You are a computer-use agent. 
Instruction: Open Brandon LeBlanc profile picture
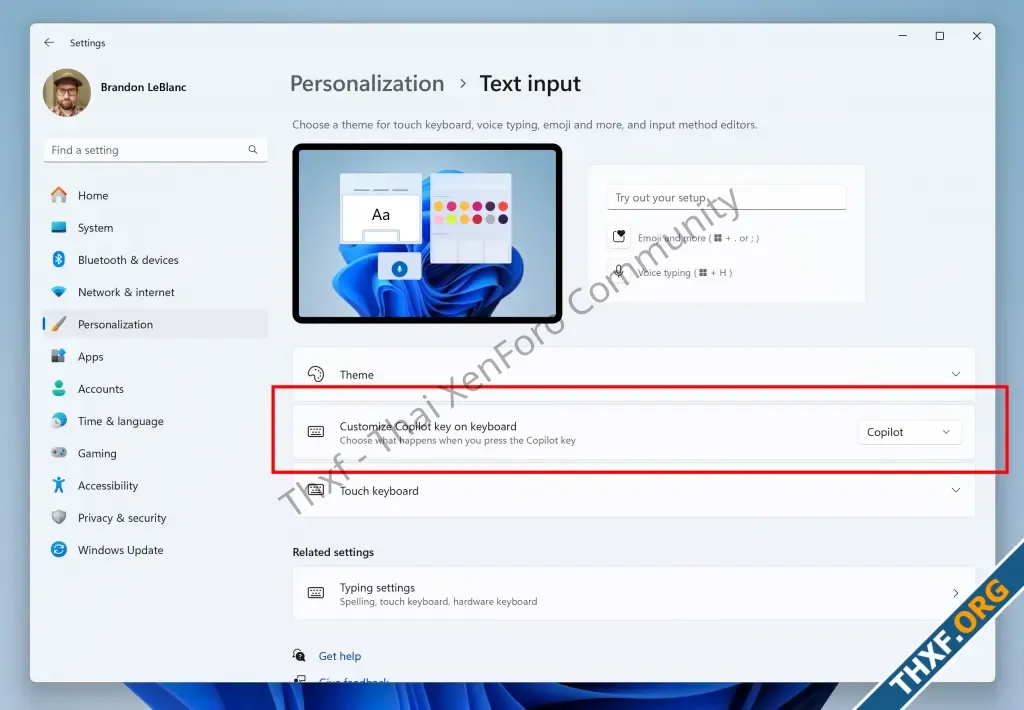click(x=67, y=93)
